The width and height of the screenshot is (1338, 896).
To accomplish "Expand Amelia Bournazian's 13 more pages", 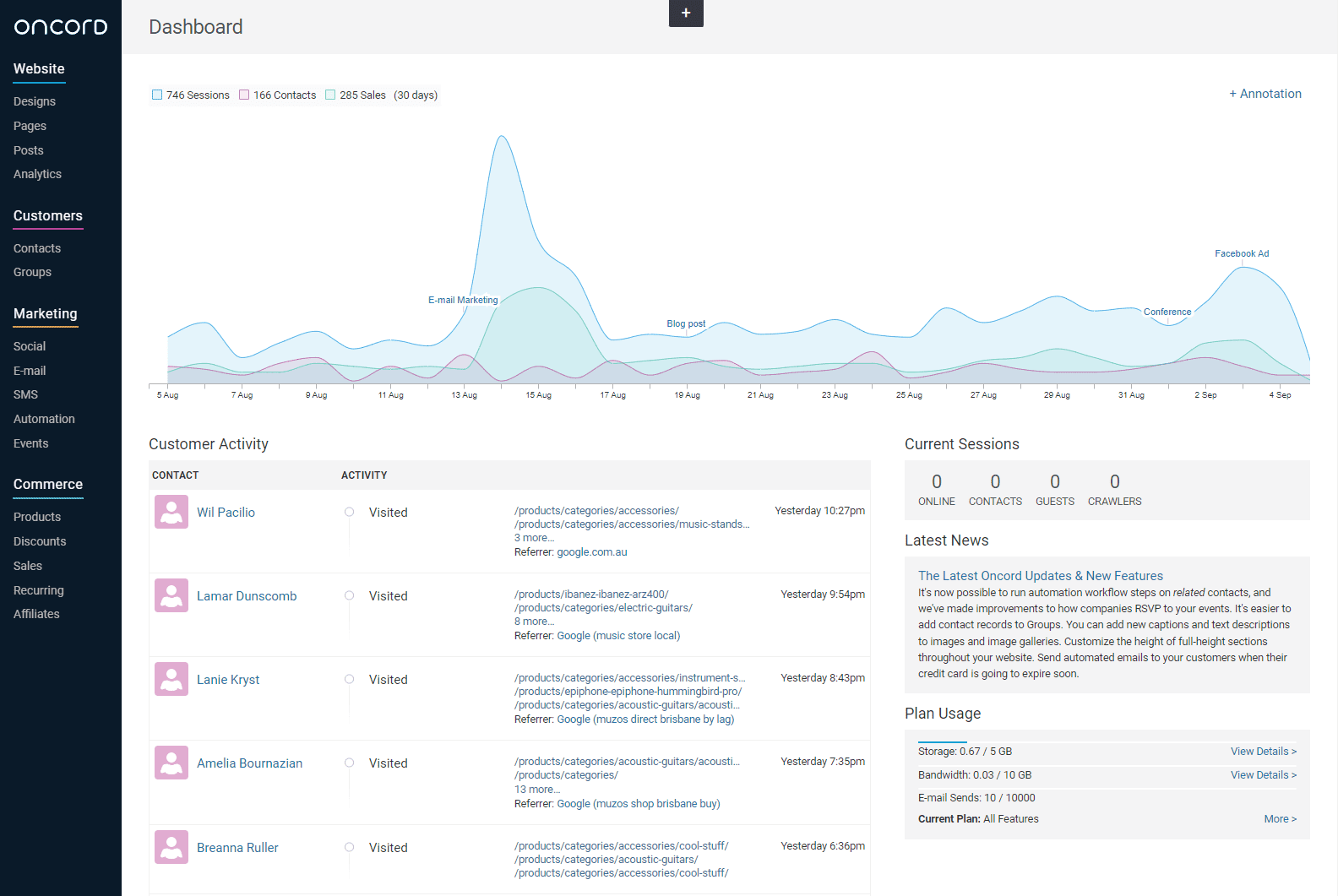I will click(x=537, y=790).
